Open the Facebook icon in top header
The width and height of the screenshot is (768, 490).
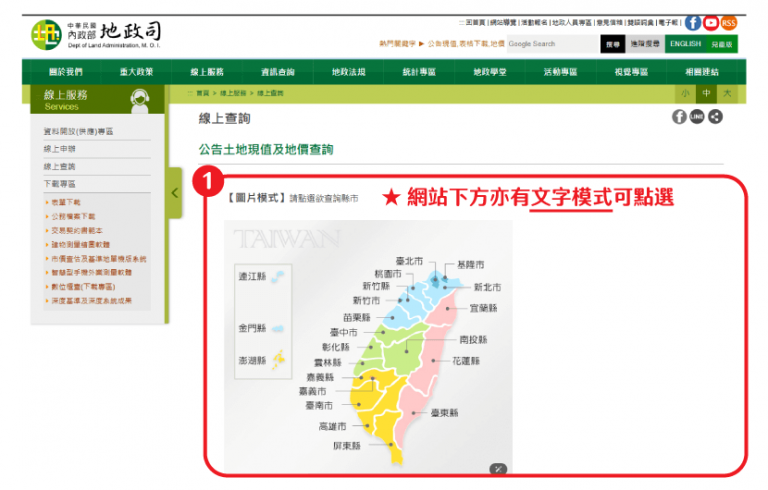[x=692, y=23]
